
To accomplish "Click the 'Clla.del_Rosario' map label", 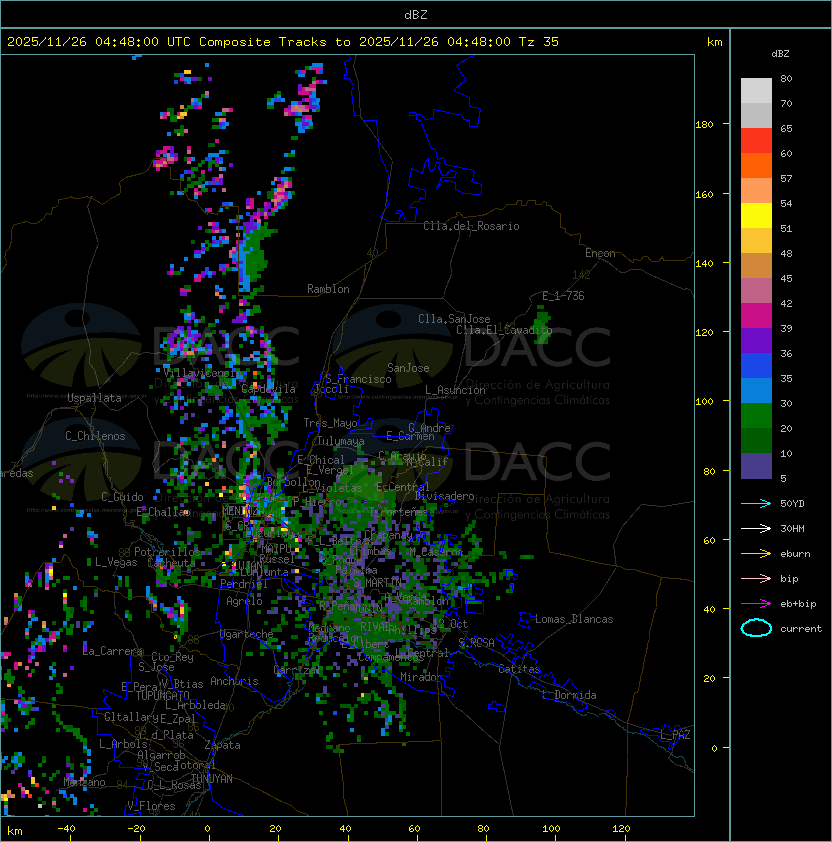I will pos(471,226).
